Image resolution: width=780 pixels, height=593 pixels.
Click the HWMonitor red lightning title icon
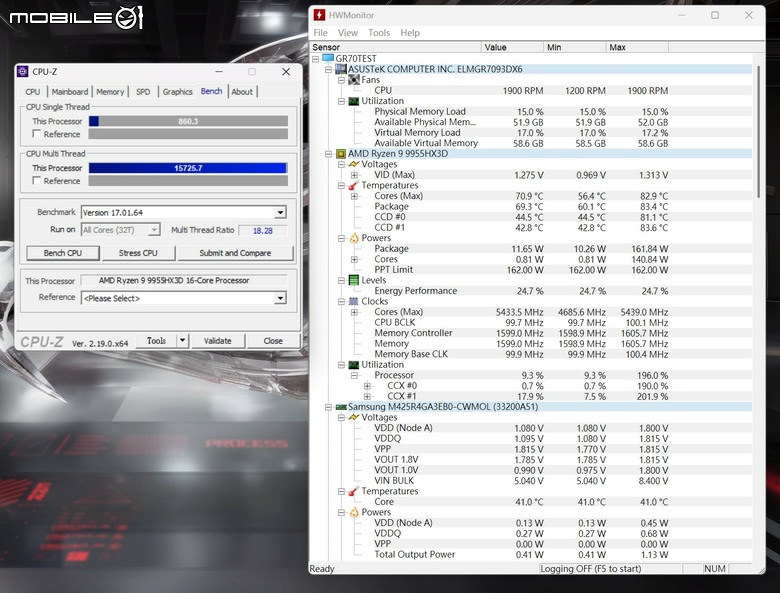(319, 15)
